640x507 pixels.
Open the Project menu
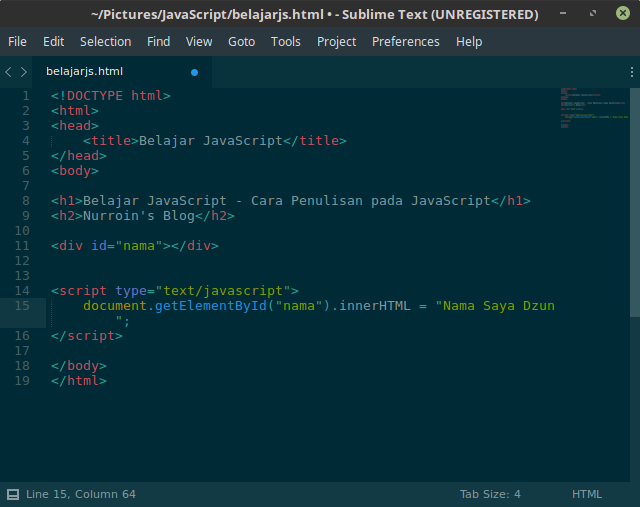click(x=336, y=42)
